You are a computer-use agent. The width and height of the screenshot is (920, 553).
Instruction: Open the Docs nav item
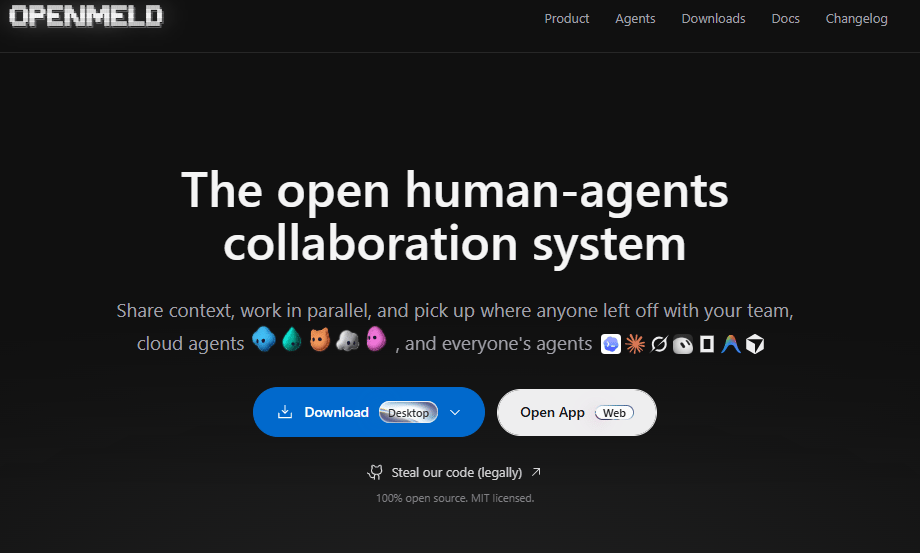785,19
